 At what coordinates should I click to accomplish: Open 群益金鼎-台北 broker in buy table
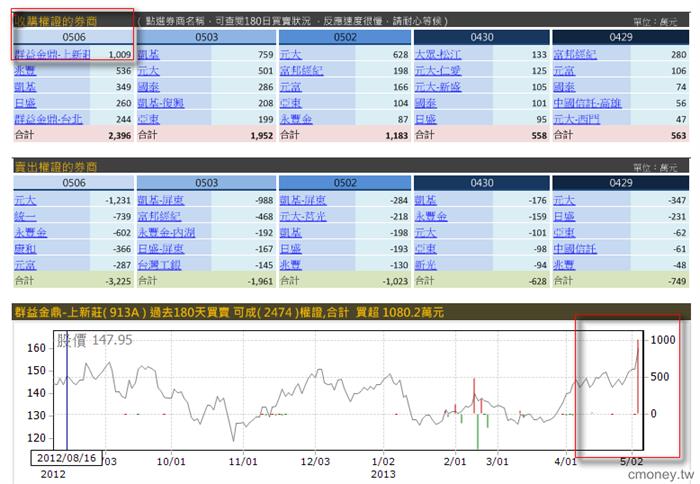(x=52, y=118)
